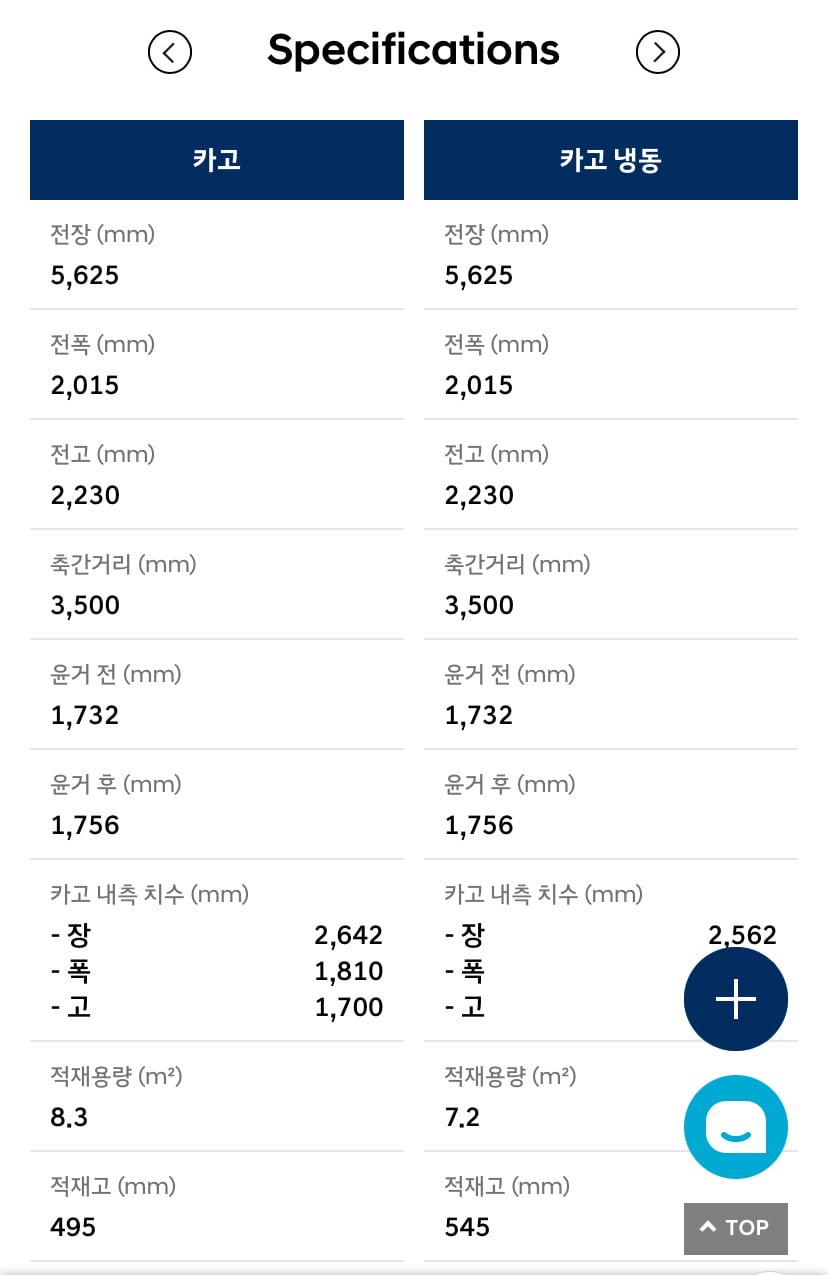Image resolution: width=828 pixels, height=1275 pixels.
Task: Click the Specifications heading
Action: tap(413, 49)
